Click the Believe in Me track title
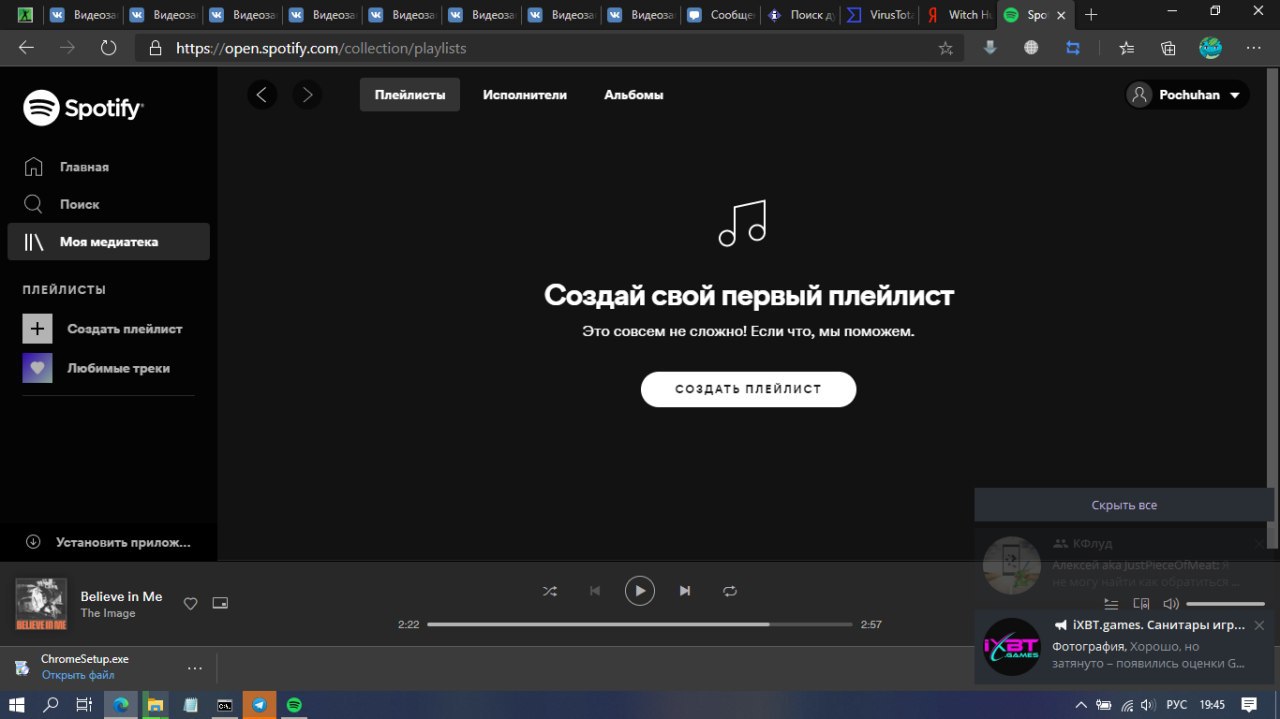The height and width of the screenshot is (719, 1280). tap(121, 596)
